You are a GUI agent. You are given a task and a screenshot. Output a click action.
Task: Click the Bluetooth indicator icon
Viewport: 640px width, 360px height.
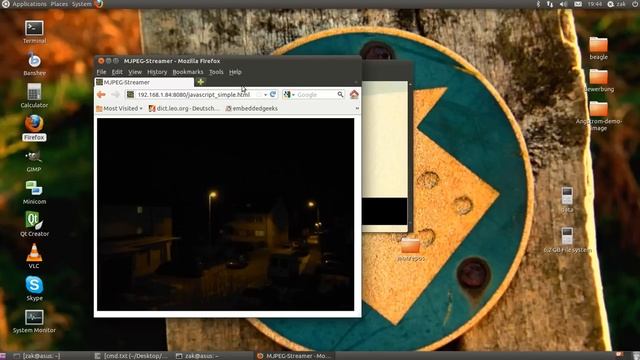tap(538, 4)
